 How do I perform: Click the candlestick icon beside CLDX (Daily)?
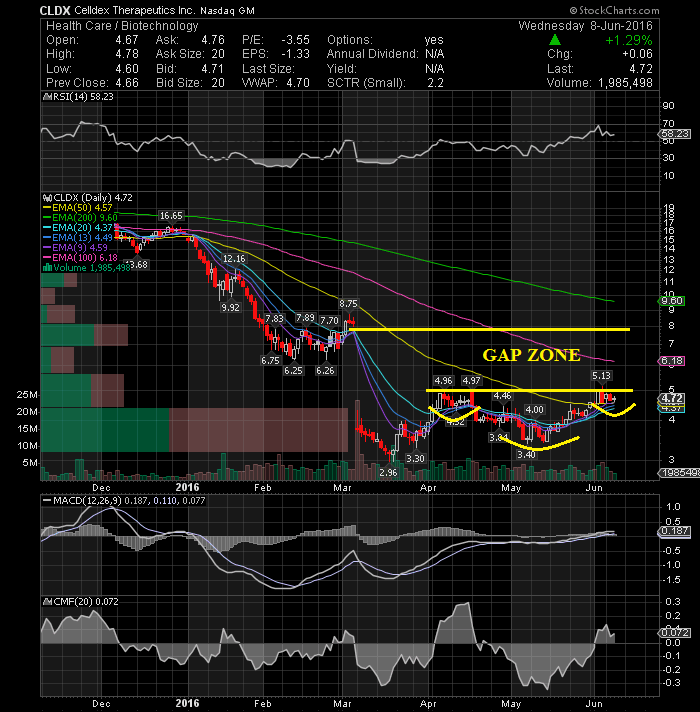click(47, 198)
